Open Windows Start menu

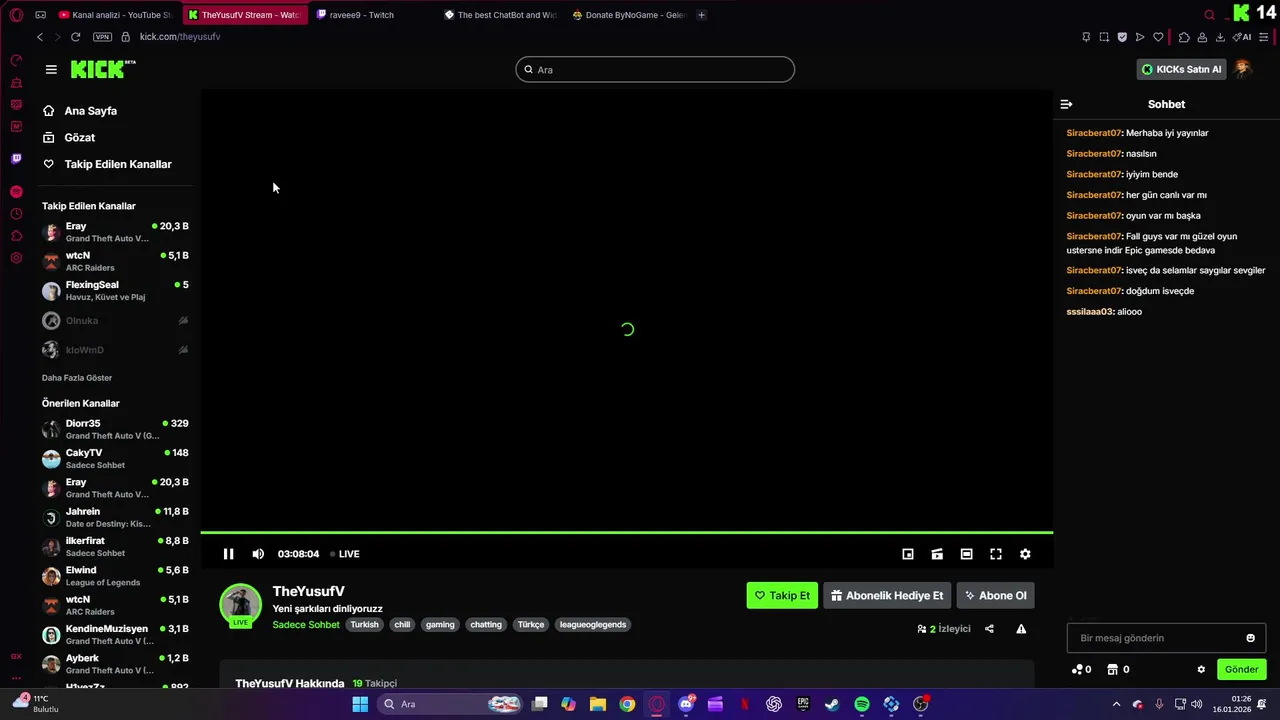pos(360,704)
